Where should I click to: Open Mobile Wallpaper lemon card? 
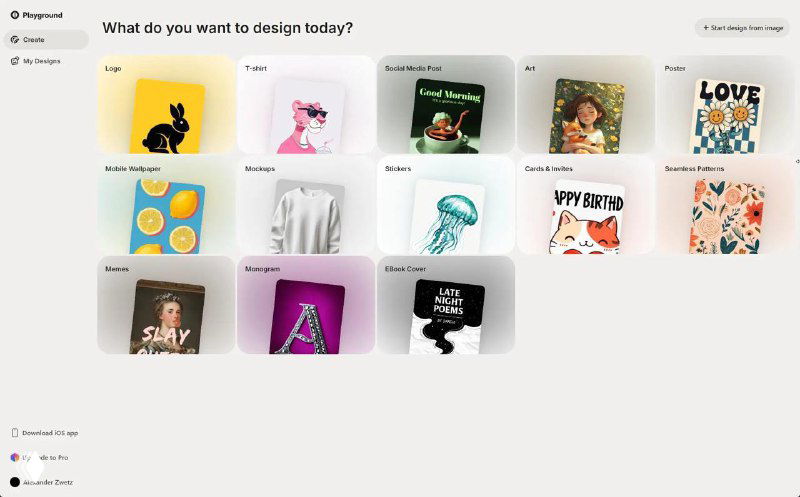(x=166, y=205)
